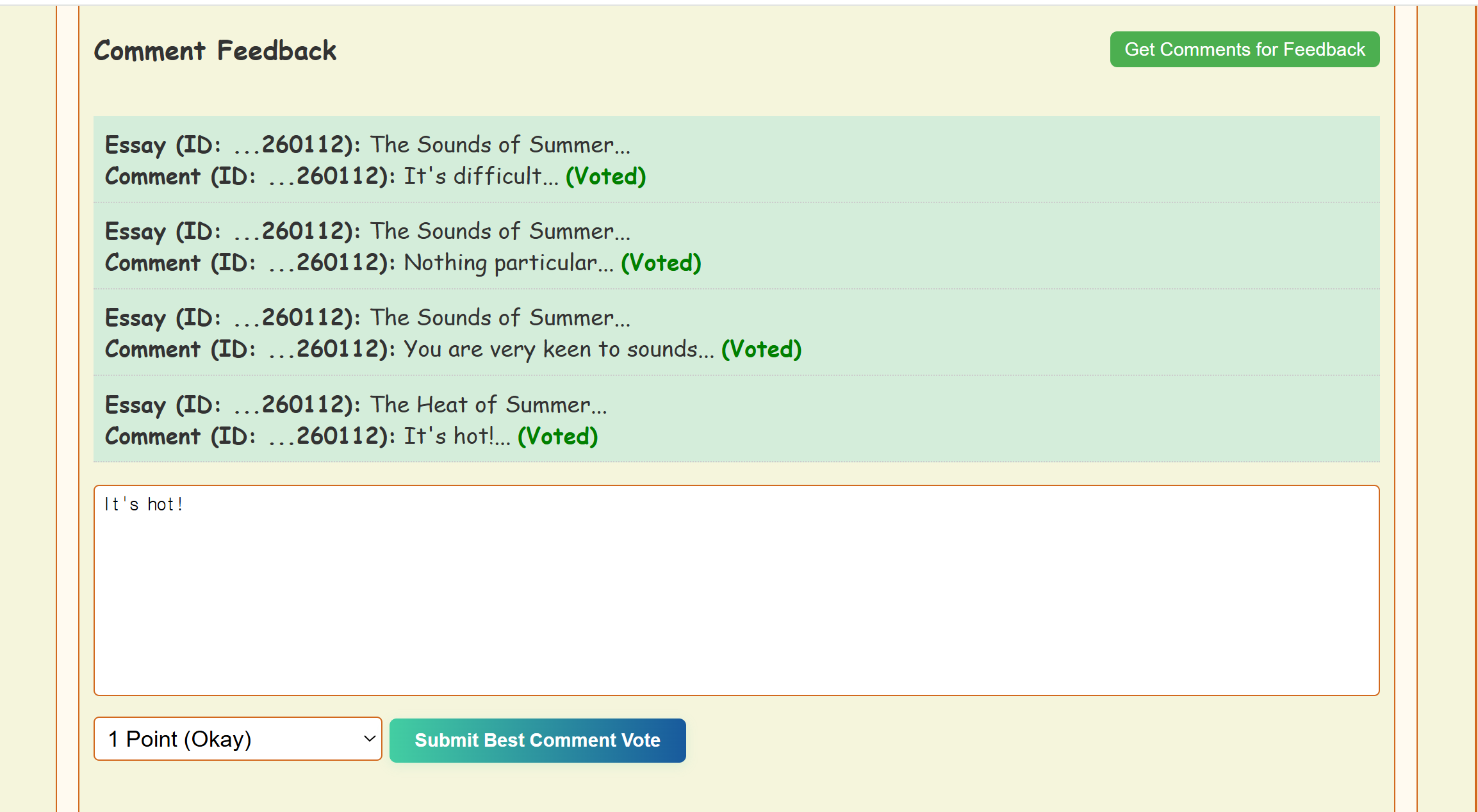The width and height of the screenshot is (1478, 812).
Task: Click the Comment ID label before "Nothing particular..."
Action: click(x=250, y=263)
